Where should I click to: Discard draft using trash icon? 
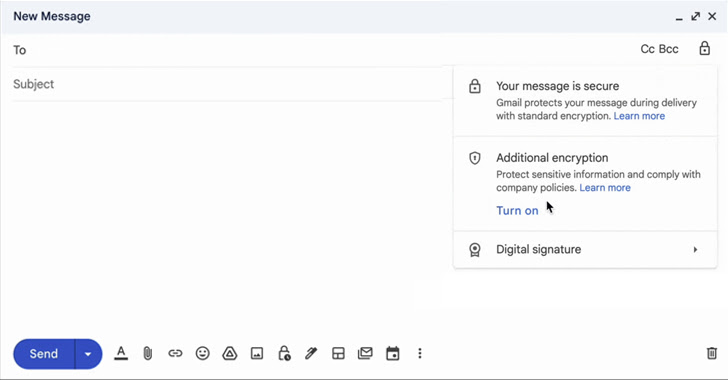pyautogui.click(x=712, y=354)
